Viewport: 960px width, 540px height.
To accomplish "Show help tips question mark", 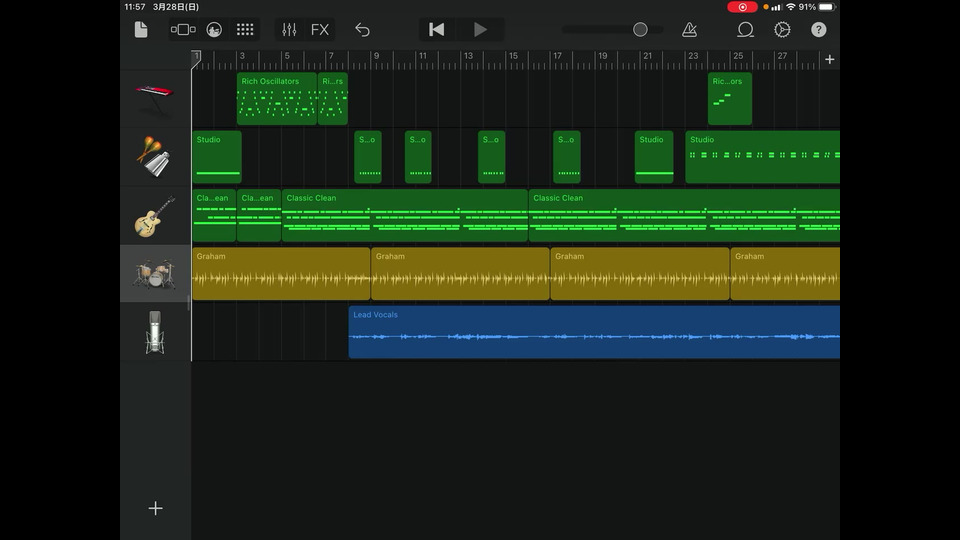I will click(819, 29).
